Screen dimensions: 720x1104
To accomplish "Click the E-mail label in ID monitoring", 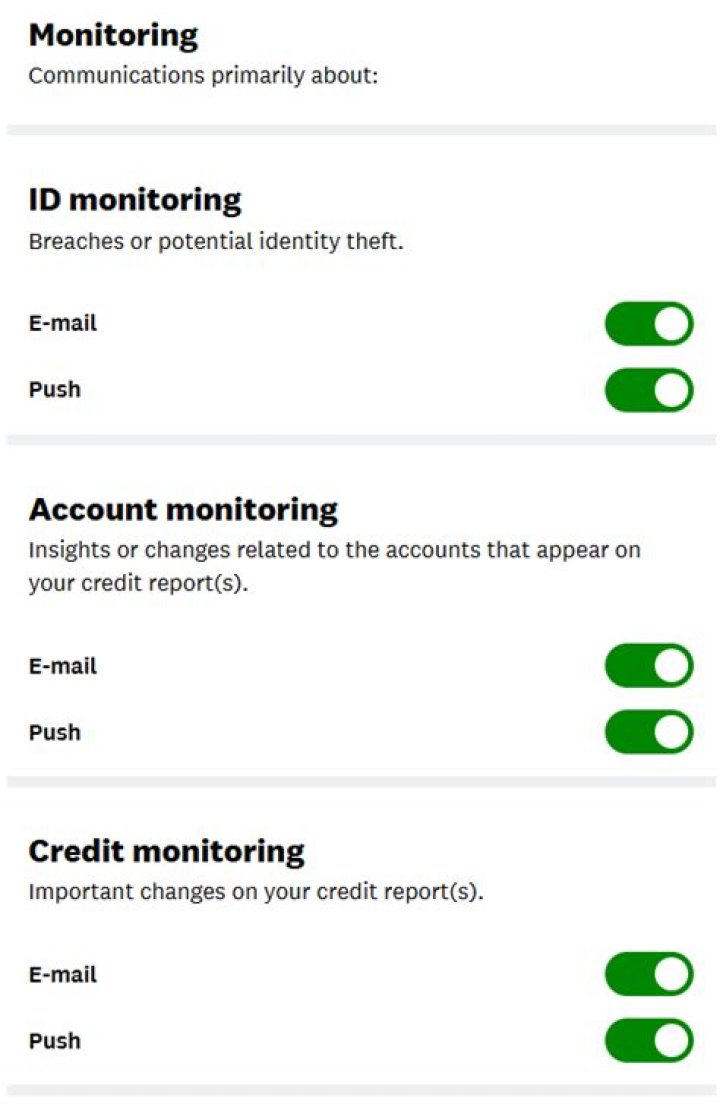I will pos(62,324).
